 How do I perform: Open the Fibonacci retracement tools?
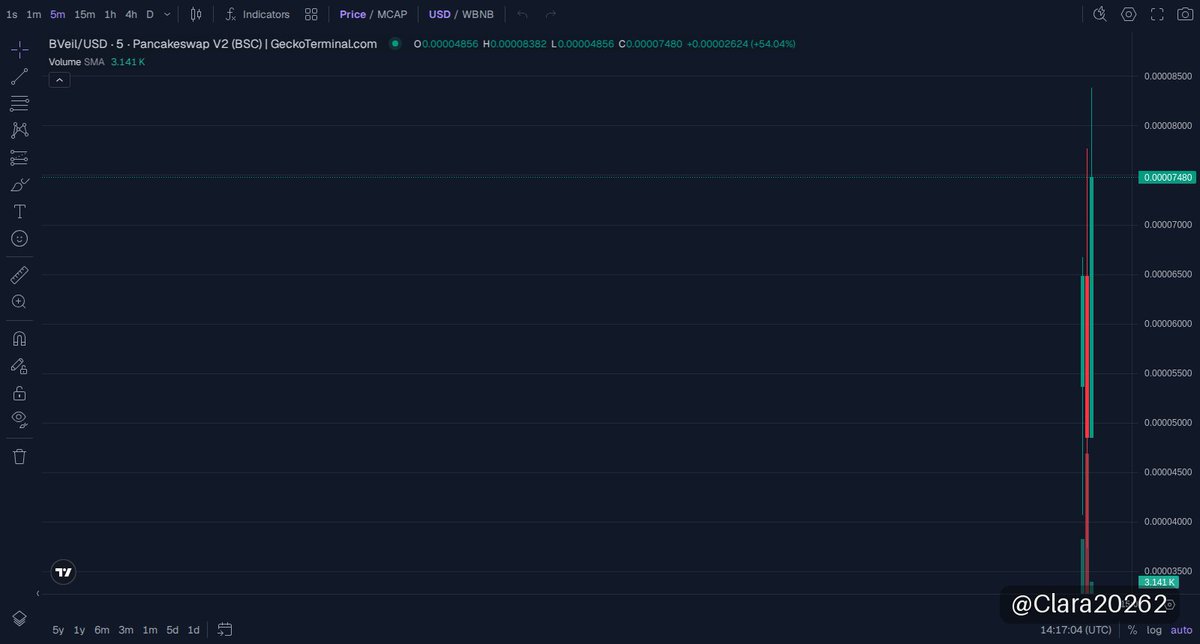click(19, 103)
